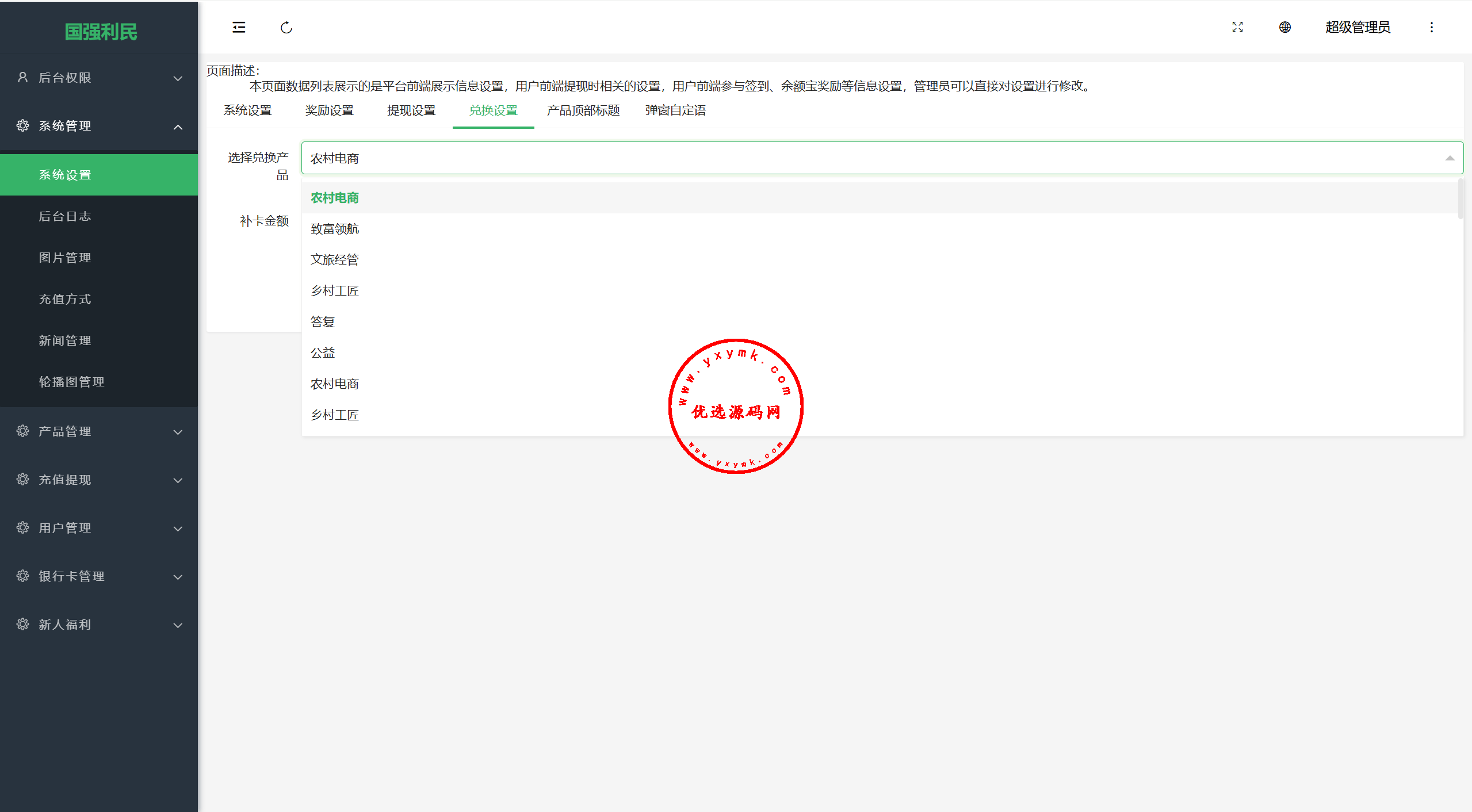Open 图片管理 in the sidebar

(x=99, y=258)
